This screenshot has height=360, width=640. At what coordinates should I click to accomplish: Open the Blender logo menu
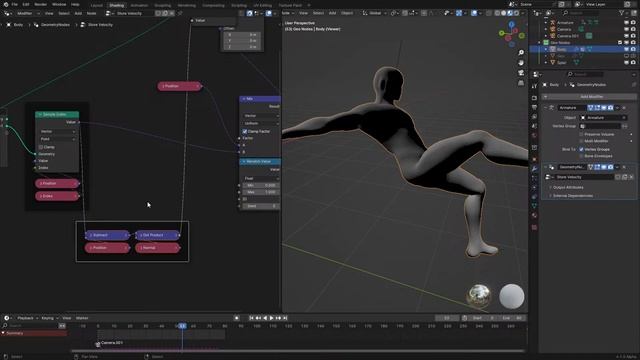(x=6, y=4)
